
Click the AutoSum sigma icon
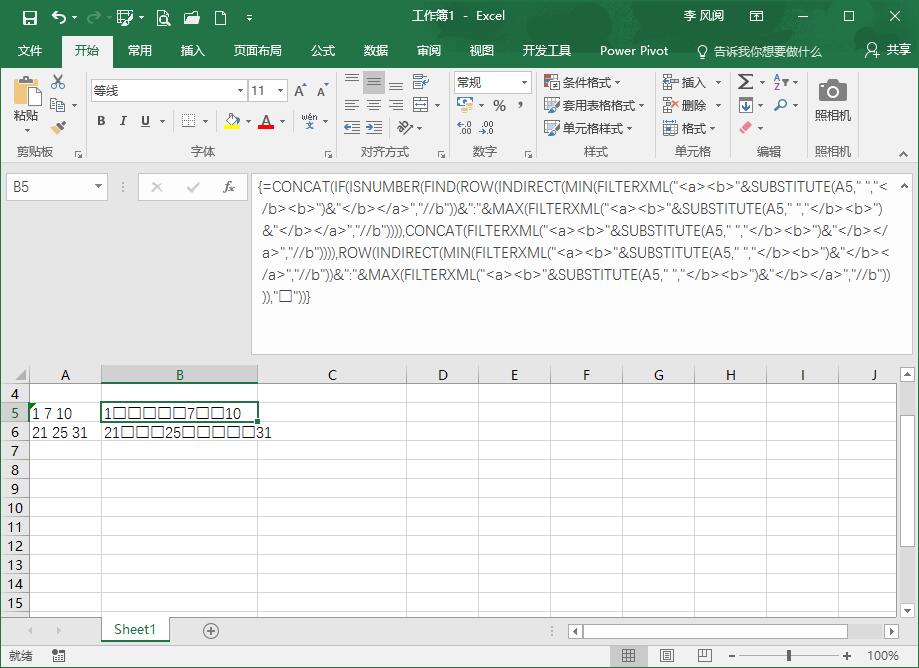coord(746,82)
